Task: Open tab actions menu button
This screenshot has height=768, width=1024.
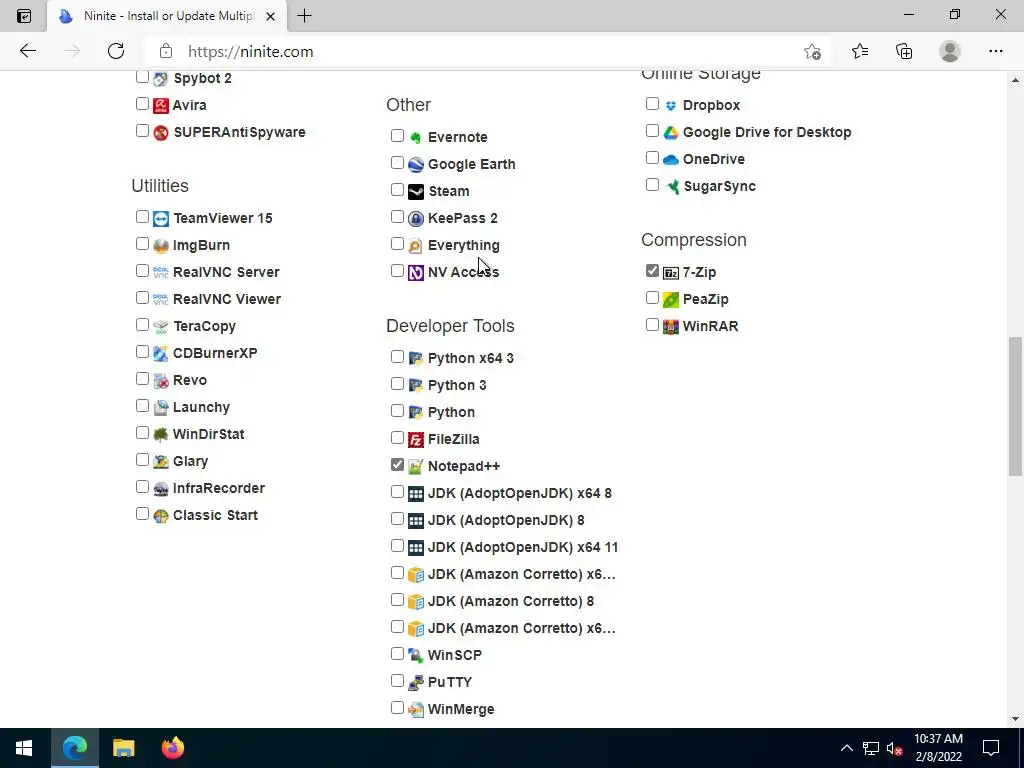Action: coord(24,16)
